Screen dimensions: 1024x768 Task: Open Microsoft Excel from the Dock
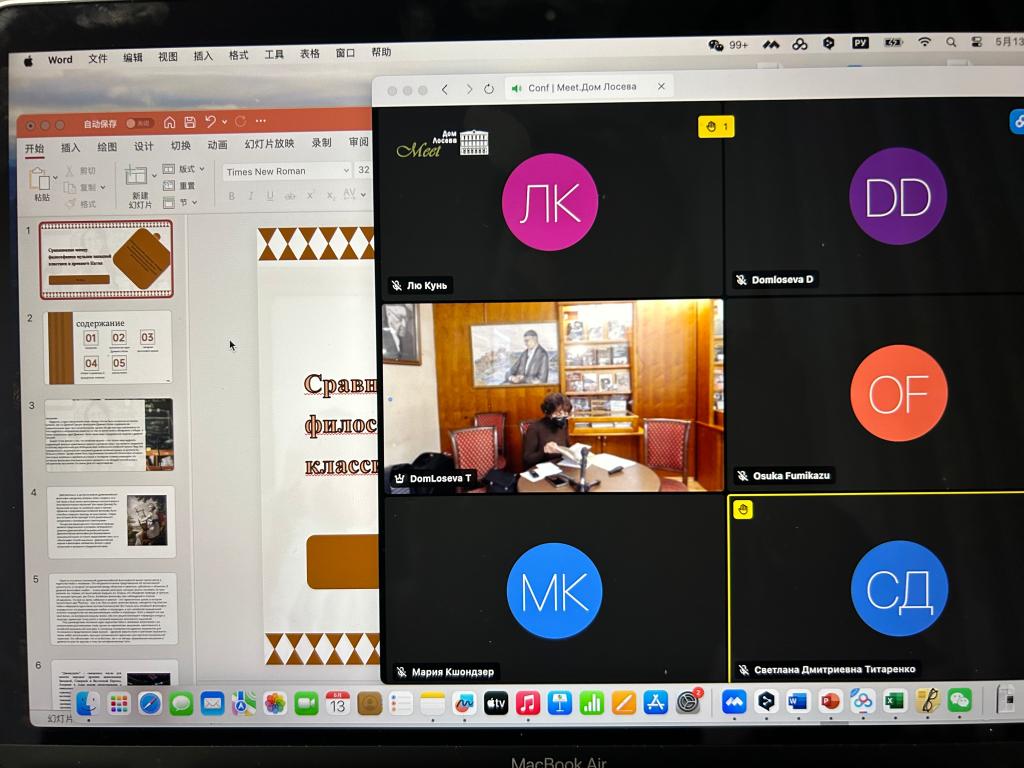pyautogui.click(x=895, y=701)
